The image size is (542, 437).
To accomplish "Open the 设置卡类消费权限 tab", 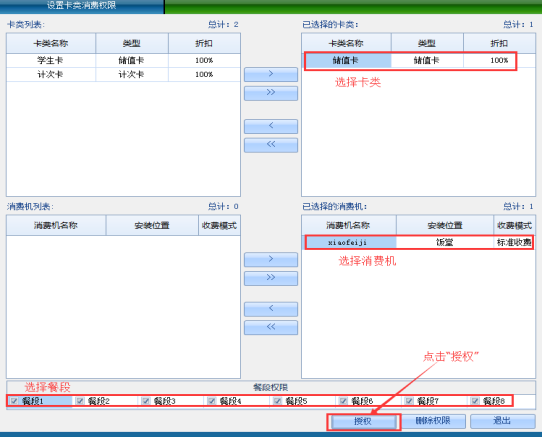I will [82, 6].
